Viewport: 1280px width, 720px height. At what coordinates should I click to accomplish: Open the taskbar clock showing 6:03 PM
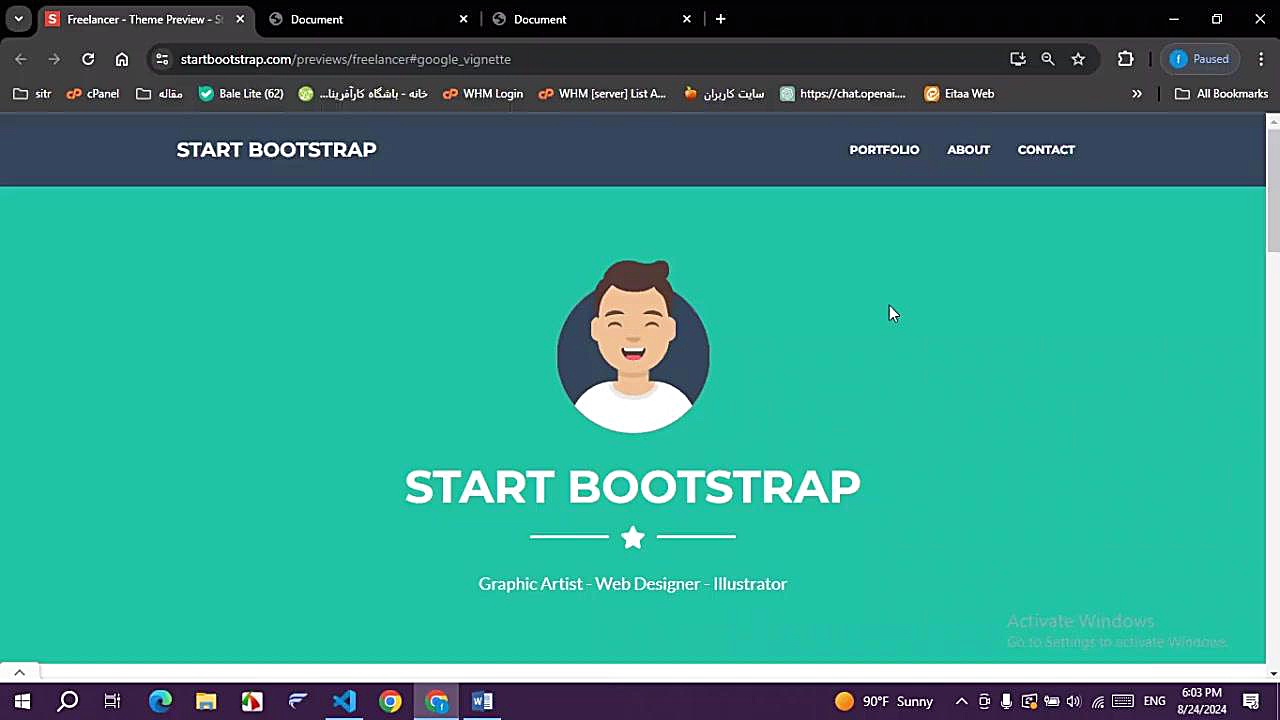(1201, 701)
